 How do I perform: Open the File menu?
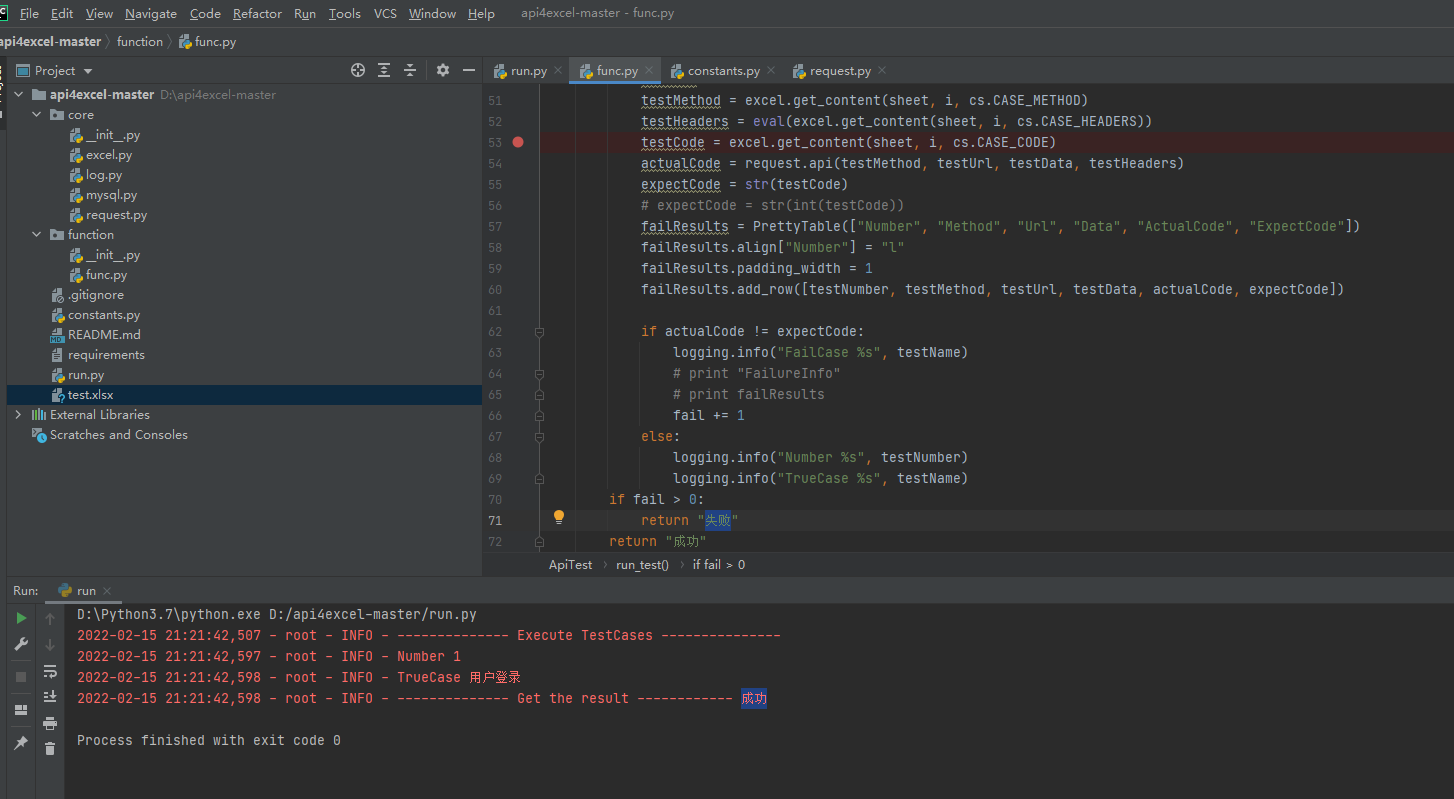(29, 14)
